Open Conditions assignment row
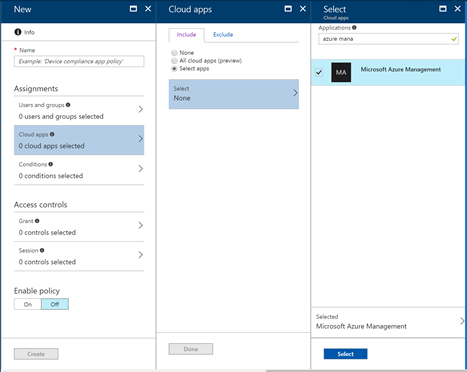This screenshot has height=372, width=467. tap(79, 170)
